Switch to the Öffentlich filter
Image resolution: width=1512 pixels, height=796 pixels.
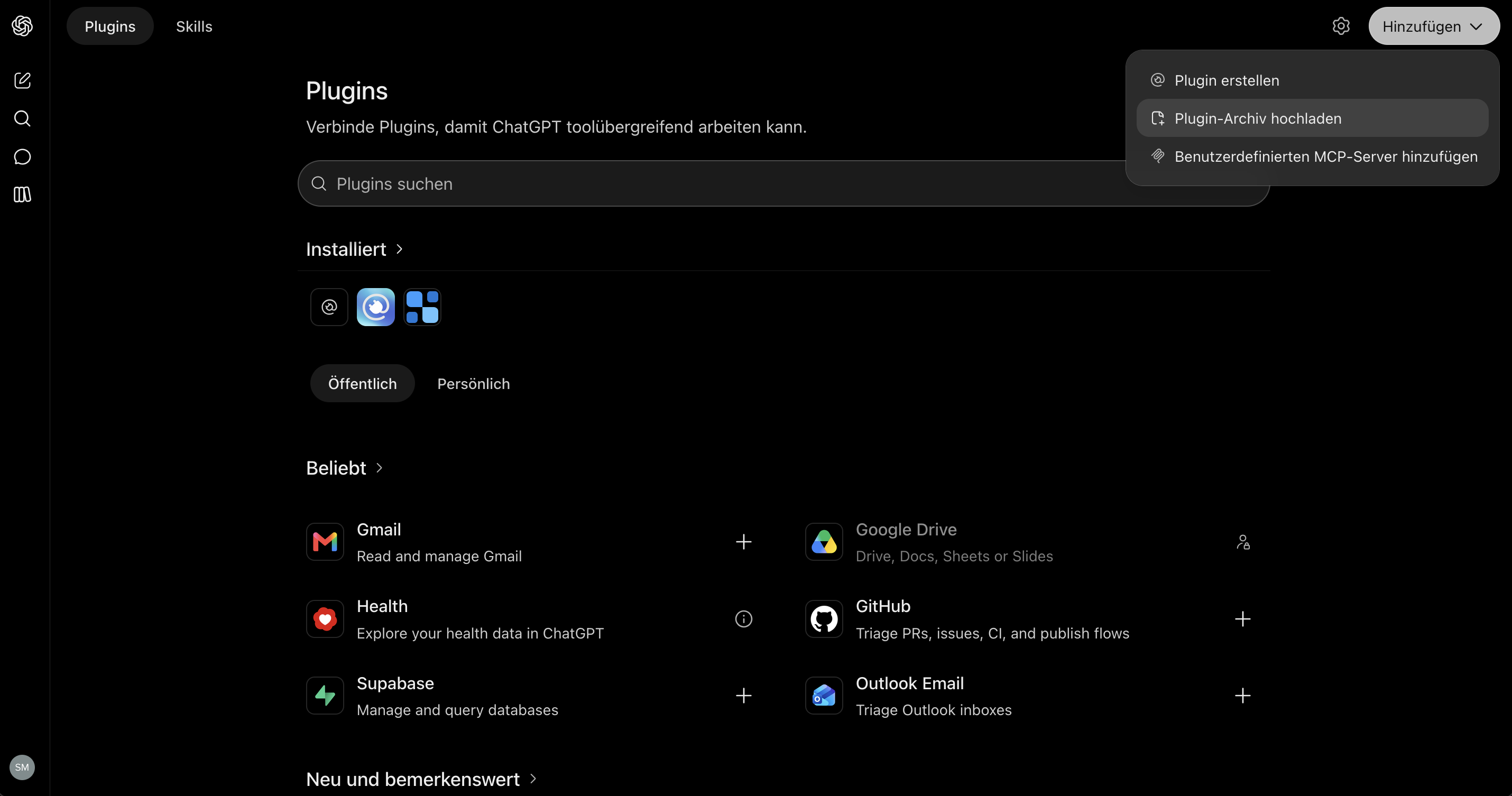point(362,383)
